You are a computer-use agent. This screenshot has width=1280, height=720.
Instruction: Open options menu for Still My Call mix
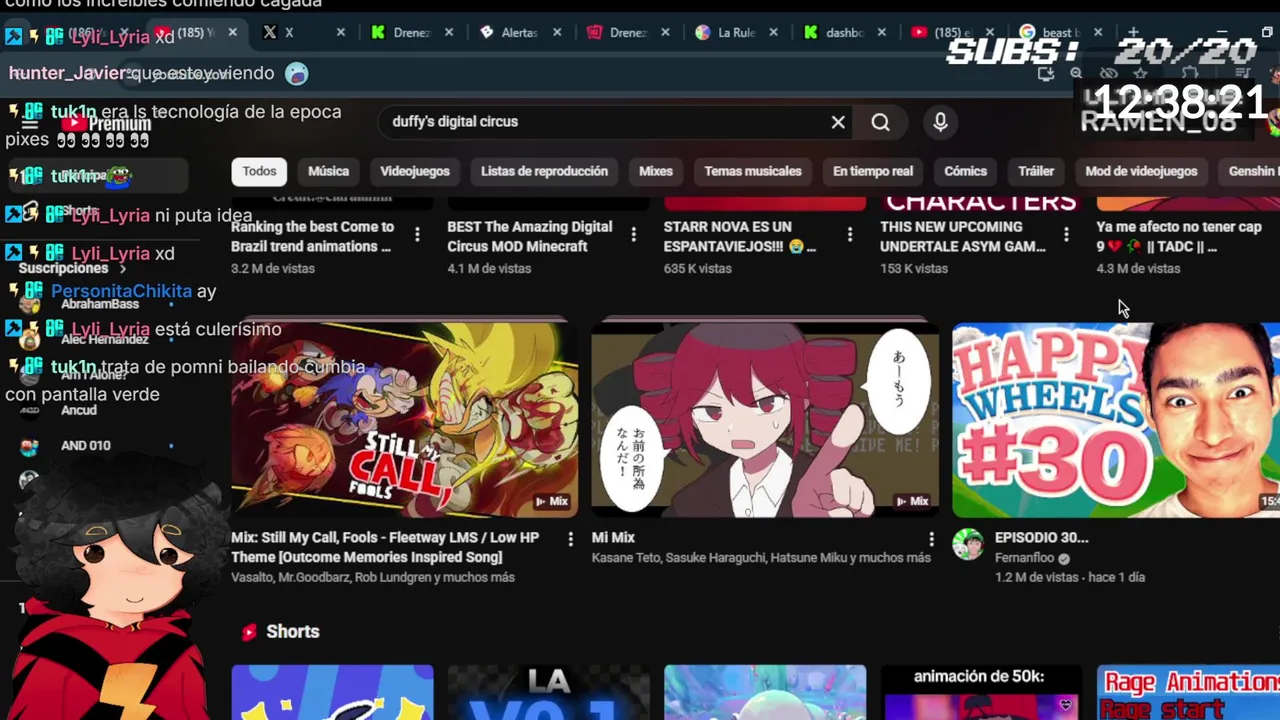tap(571, 539)
